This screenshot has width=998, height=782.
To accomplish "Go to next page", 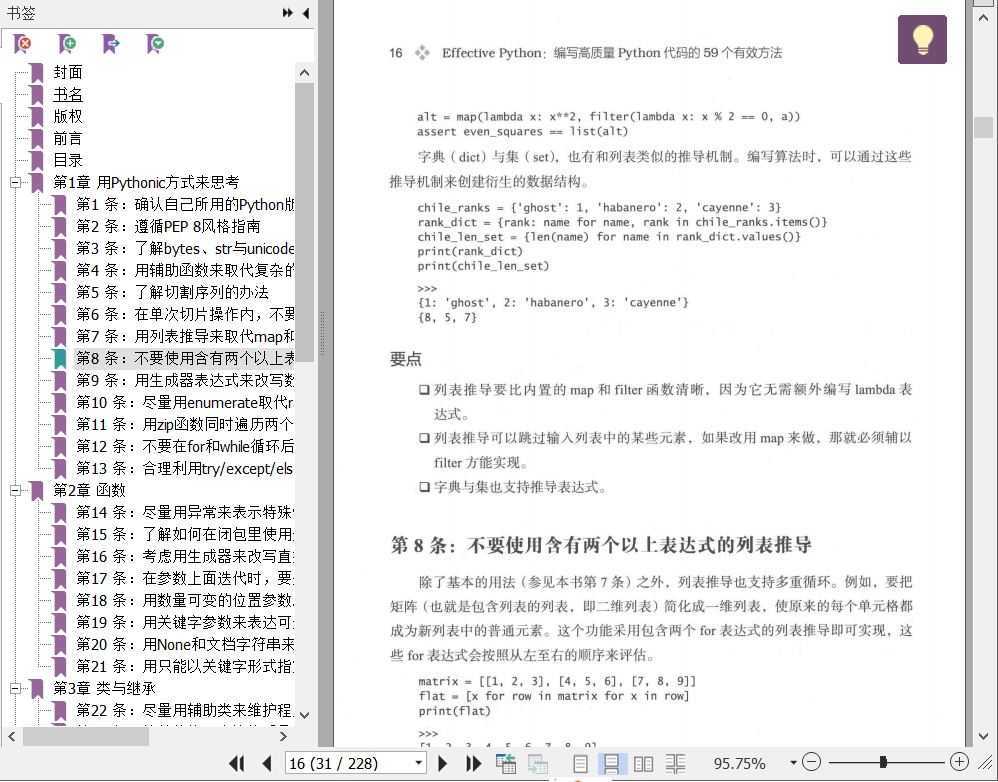I will (443, 763).
